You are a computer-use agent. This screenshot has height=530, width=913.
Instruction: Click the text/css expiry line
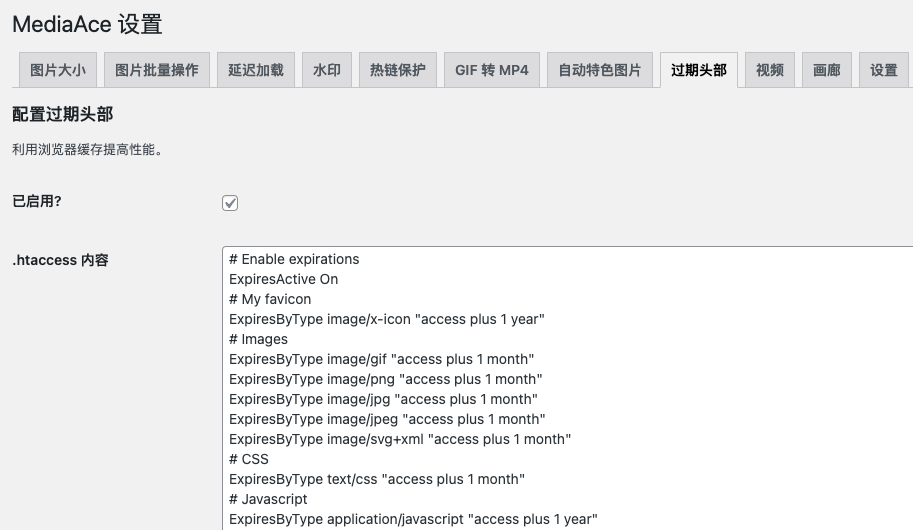coord(377,479)
